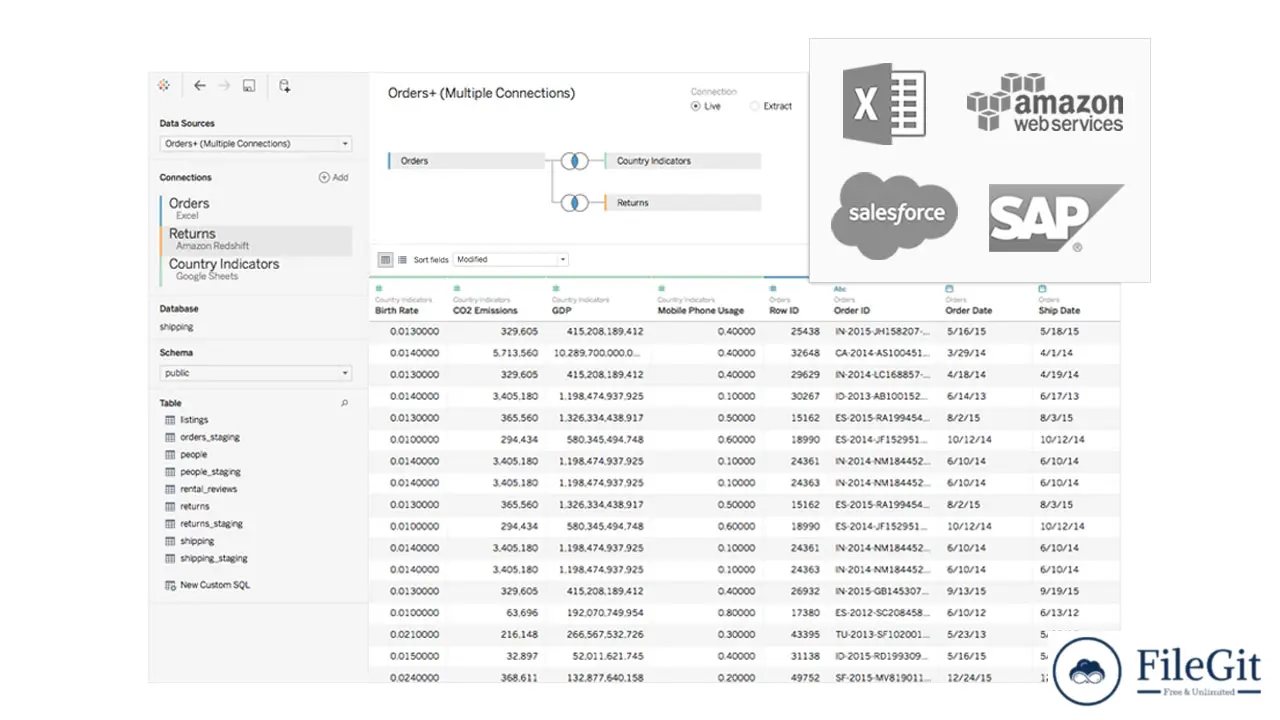
Task: Click the number type icon above Birth Rate
Action: pyautogui.click(x=378, y=288)
